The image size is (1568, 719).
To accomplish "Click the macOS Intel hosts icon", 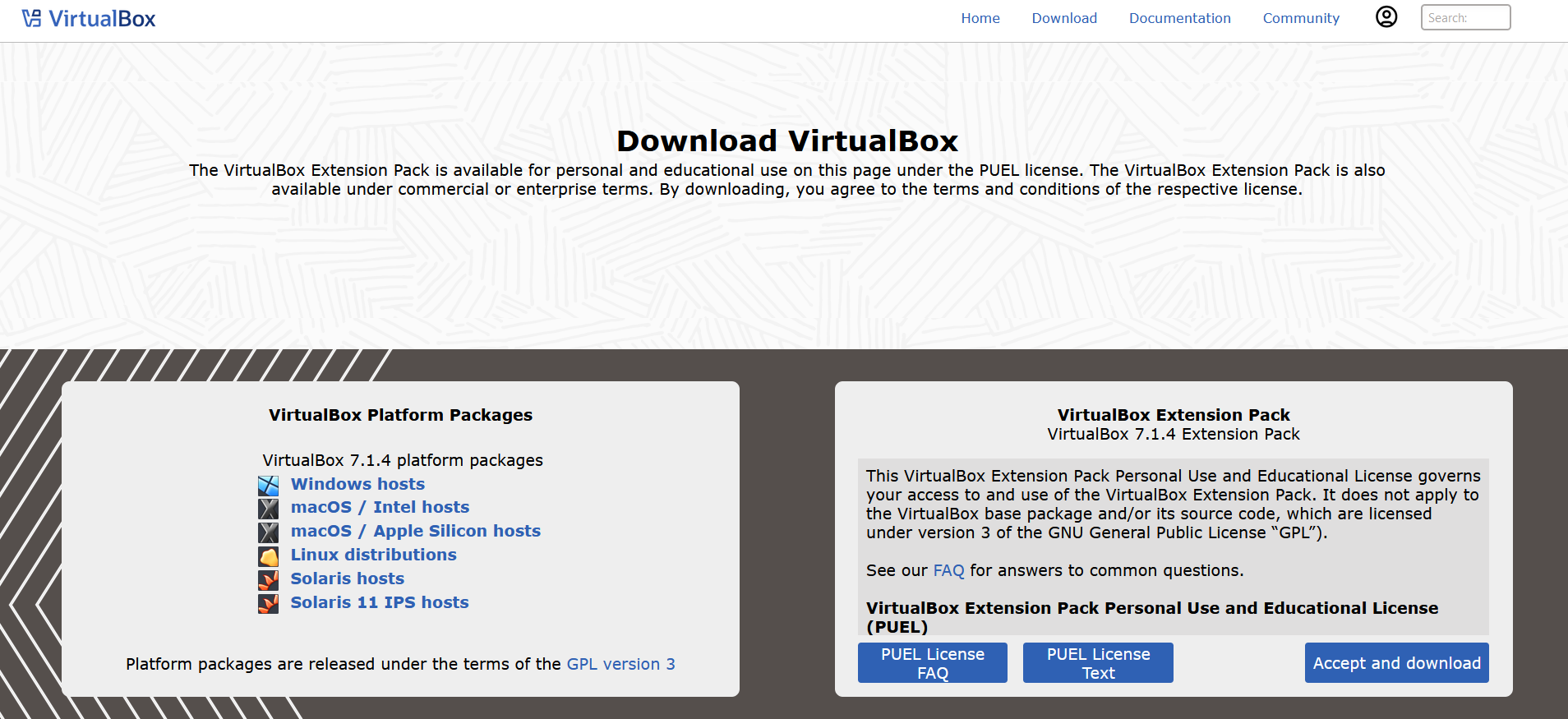I will (268, 509).
